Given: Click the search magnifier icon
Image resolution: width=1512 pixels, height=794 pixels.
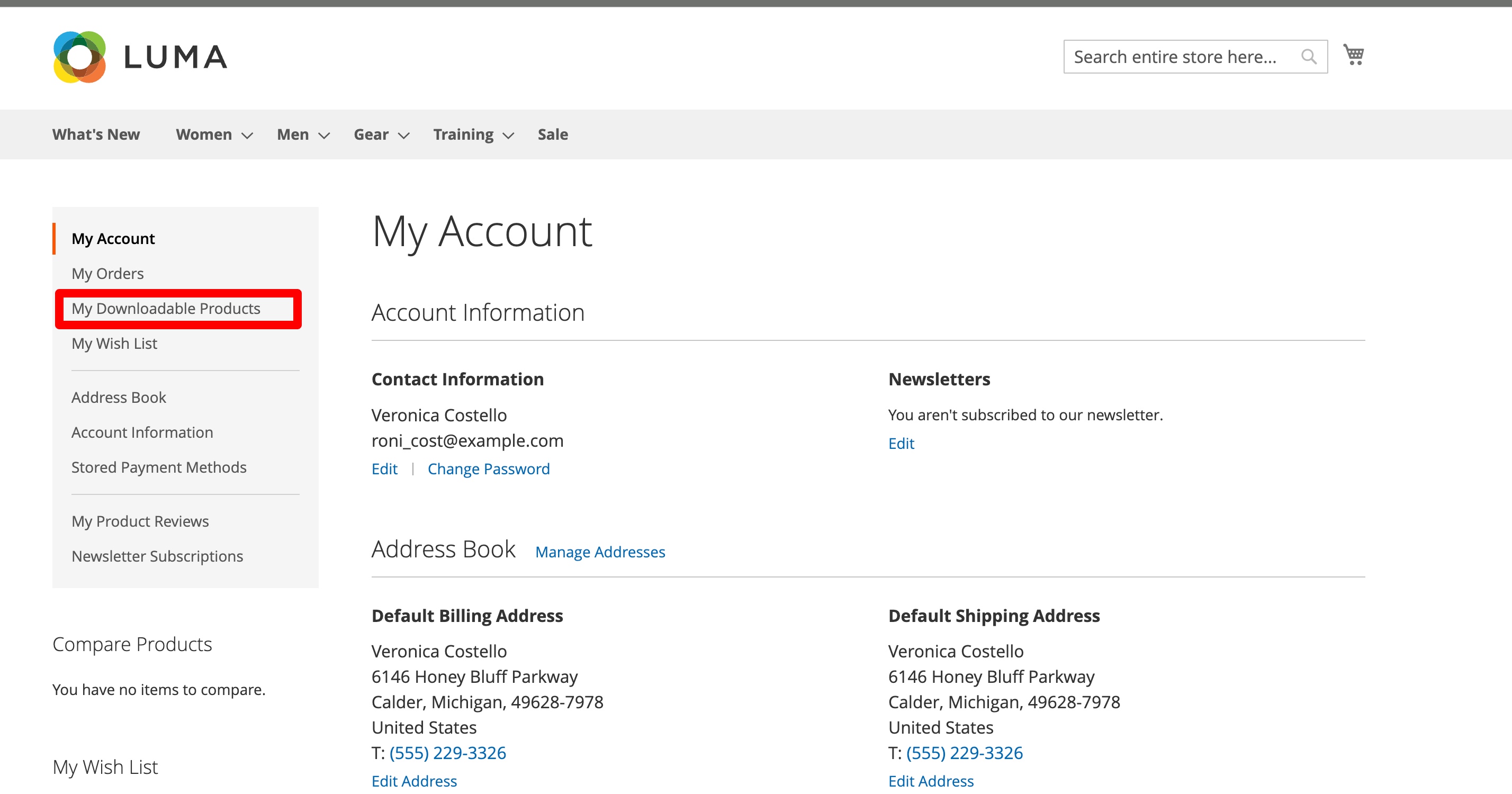Looking at the screenshot, I should point(1308,57).
